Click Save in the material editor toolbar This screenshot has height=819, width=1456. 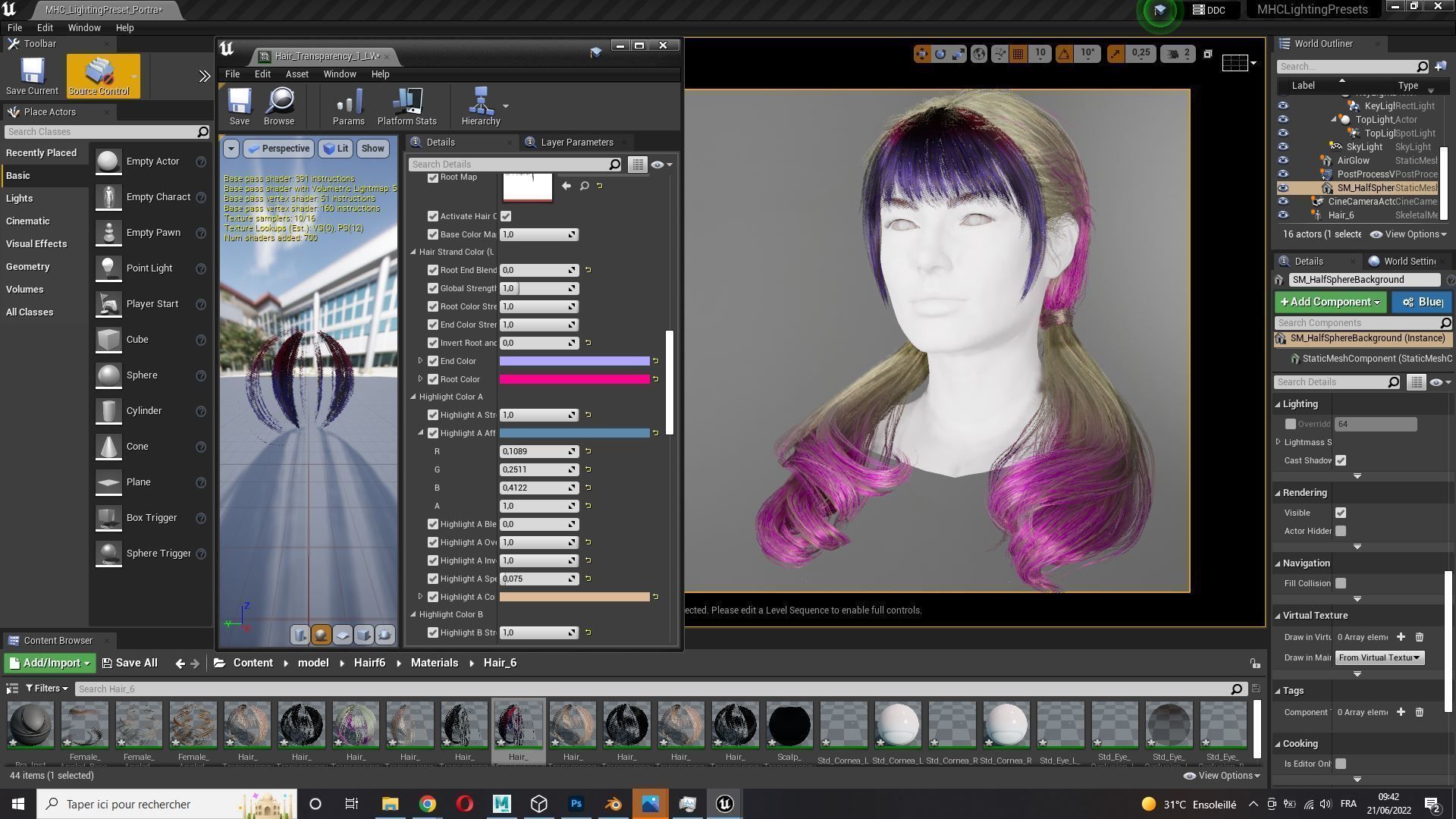(240, 106)
